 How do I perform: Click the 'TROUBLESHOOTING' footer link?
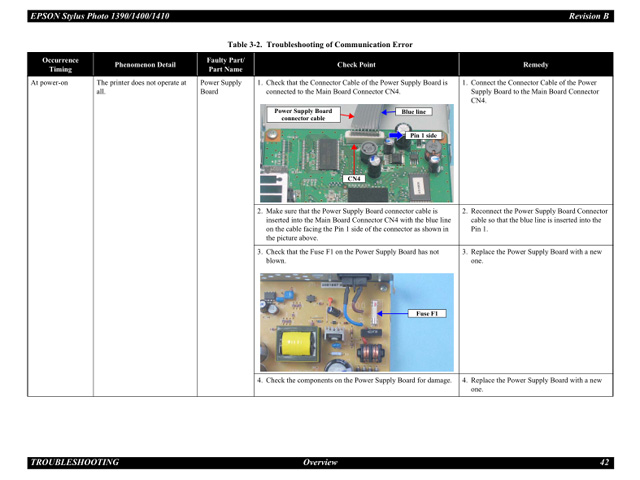(x=74, y=462)
